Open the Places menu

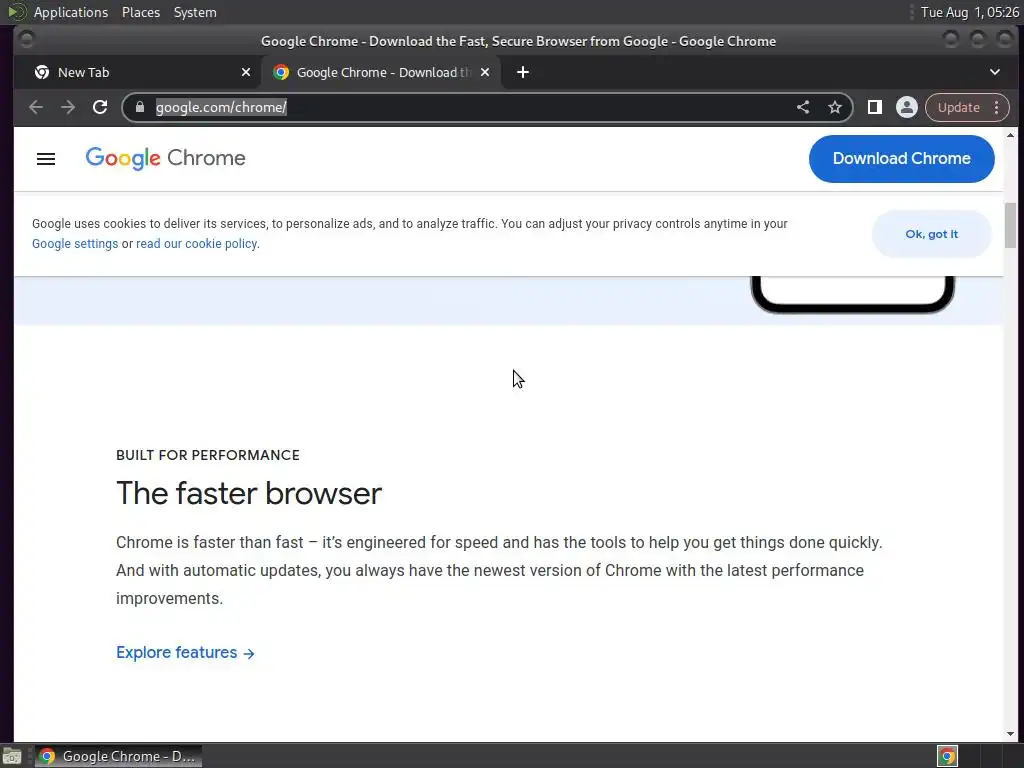click(x=141, y=12)
